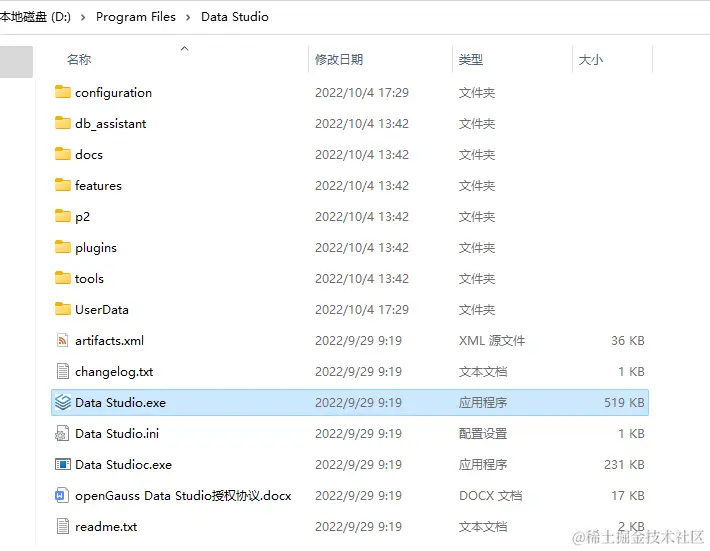
Task: Click the tools folder icon
Action: pos(62,278)
